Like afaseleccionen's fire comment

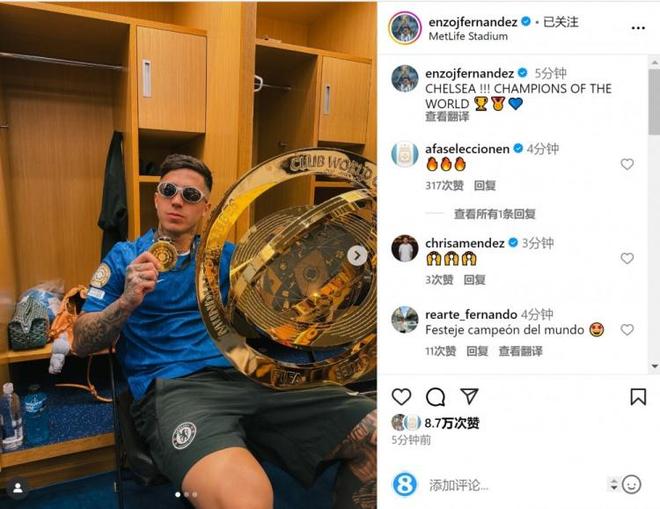pyautogui.click(x=627, y=164)
